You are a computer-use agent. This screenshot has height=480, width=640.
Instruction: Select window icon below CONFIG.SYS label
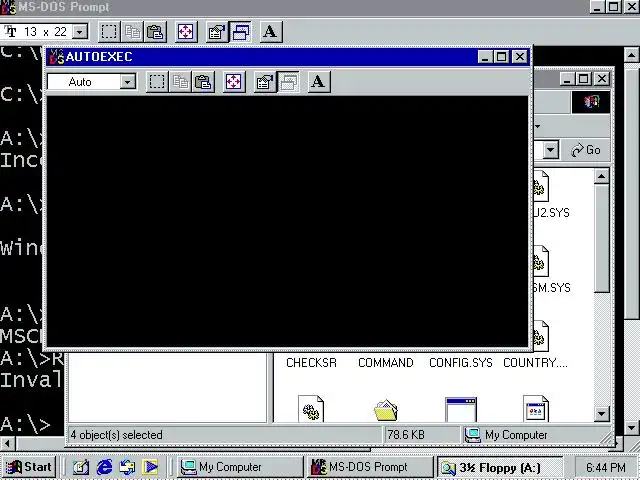(461, 409)
